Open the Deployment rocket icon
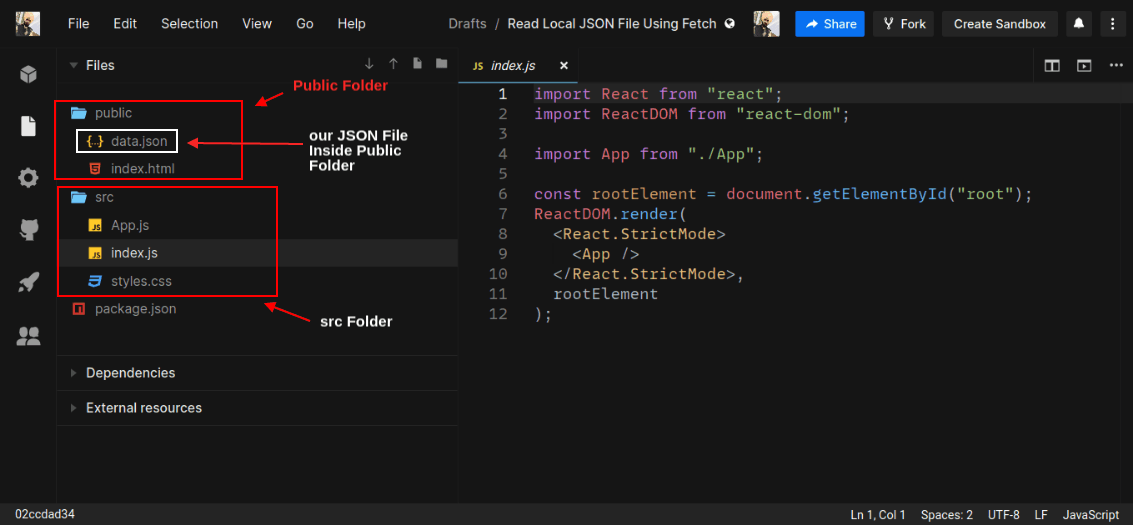This screenshot has width=1133, height=525. click(28, 283)
